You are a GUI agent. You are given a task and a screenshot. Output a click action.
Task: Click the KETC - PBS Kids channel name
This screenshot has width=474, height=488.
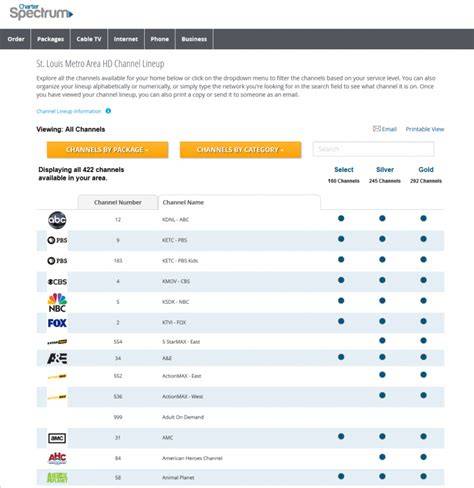[180, 261]
